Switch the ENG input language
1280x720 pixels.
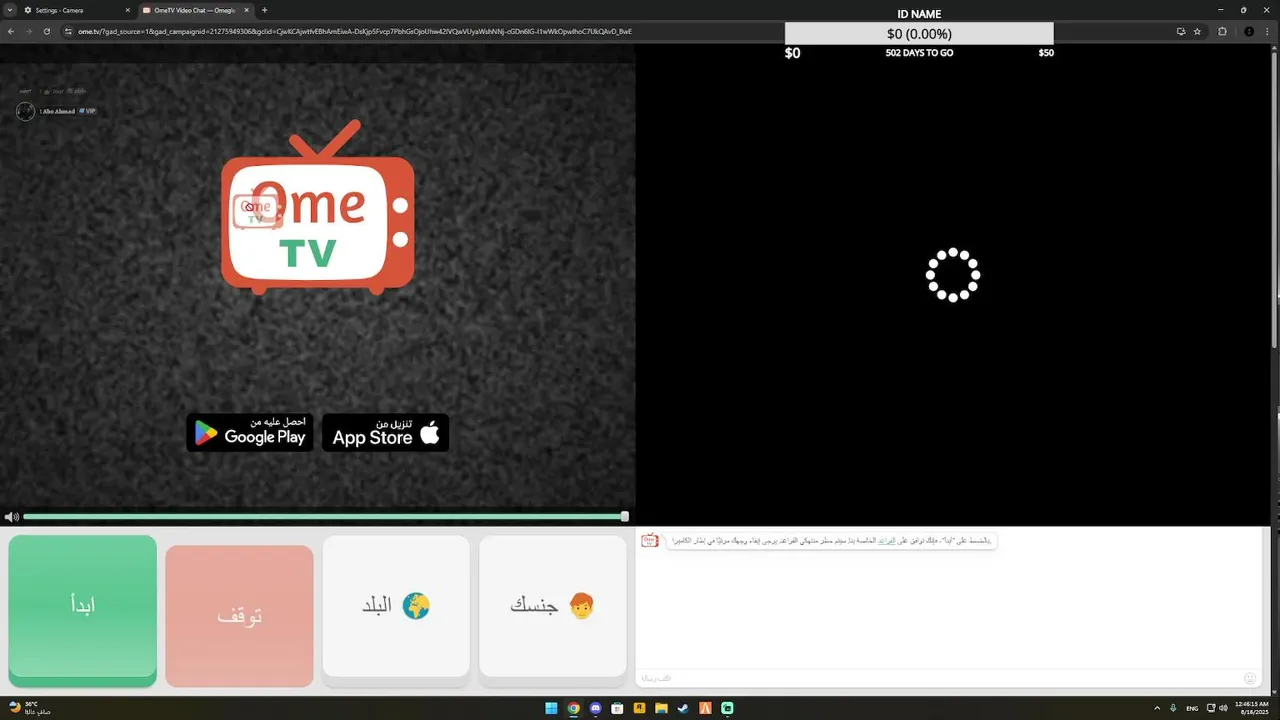(x=1192, y=708)
